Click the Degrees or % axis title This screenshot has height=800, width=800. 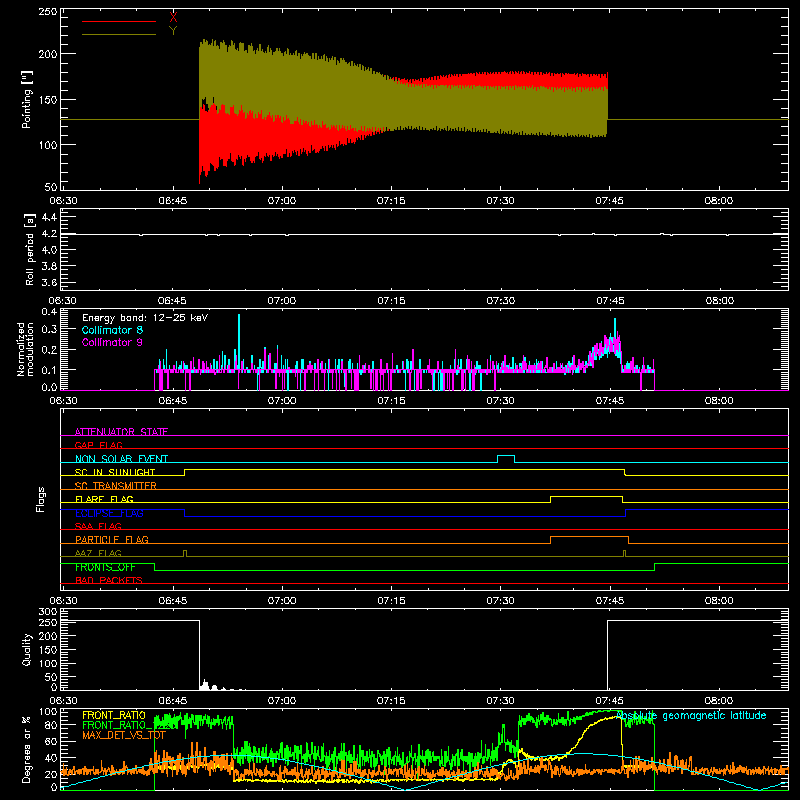click(27, 749)
